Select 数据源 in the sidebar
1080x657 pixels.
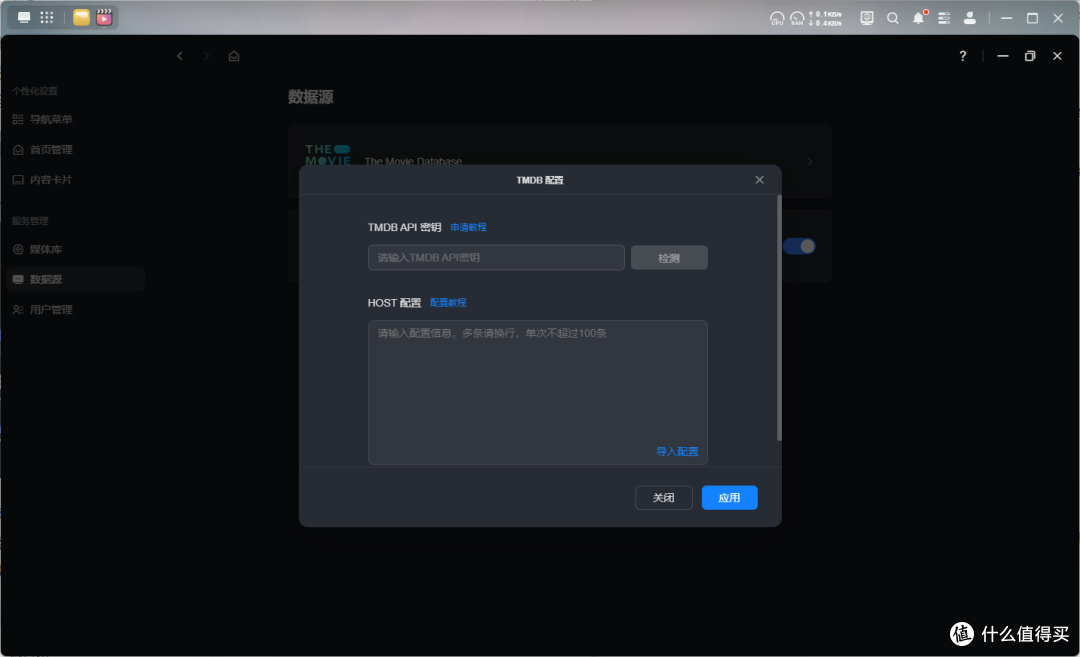pos(75,280)
